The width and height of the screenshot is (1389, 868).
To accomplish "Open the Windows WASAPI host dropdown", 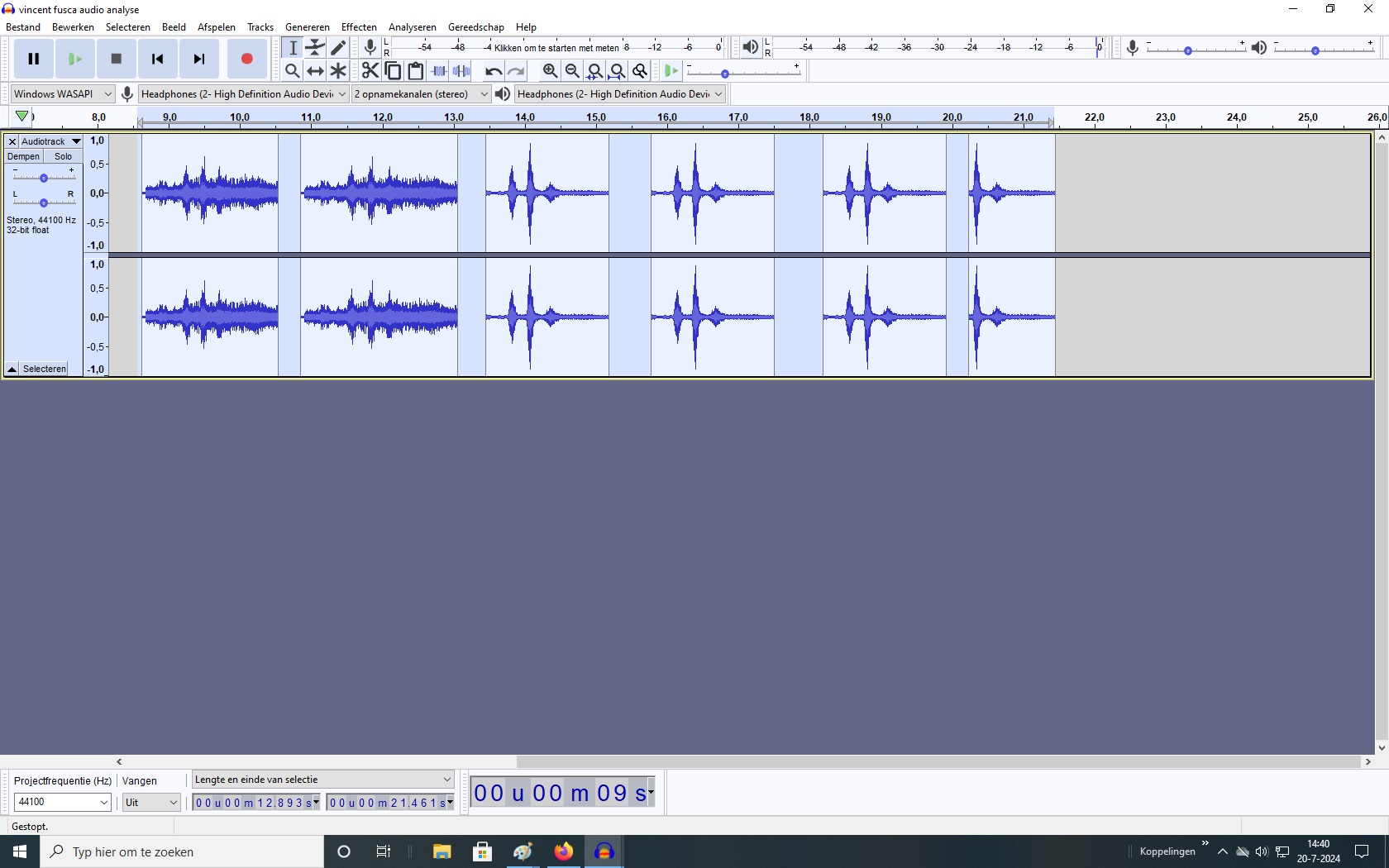I will [62, 94].
